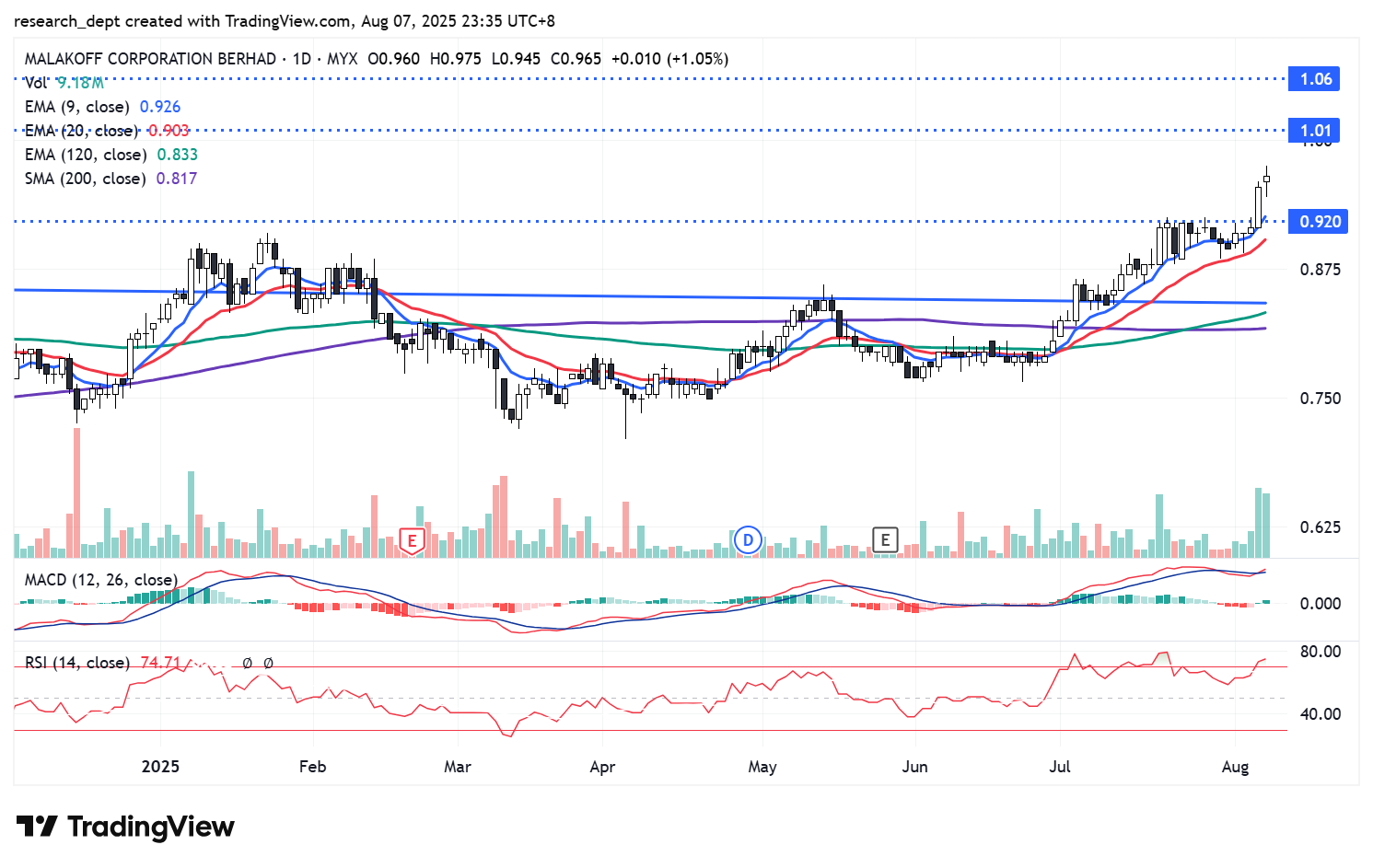Click the 0.875 price axis label
1373x868 pixels.
1321,270
